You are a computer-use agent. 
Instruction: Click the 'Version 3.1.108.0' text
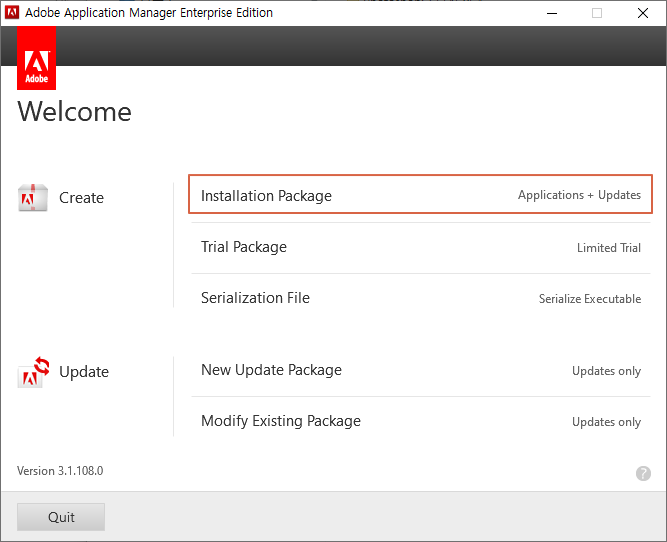[x=60, y=471]
